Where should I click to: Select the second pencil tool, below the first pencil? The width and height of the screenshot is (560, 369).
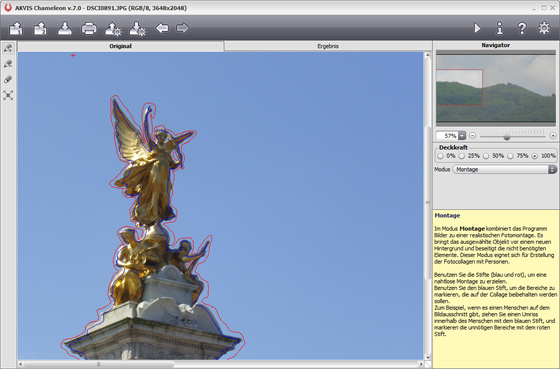(x=8, y=64)
